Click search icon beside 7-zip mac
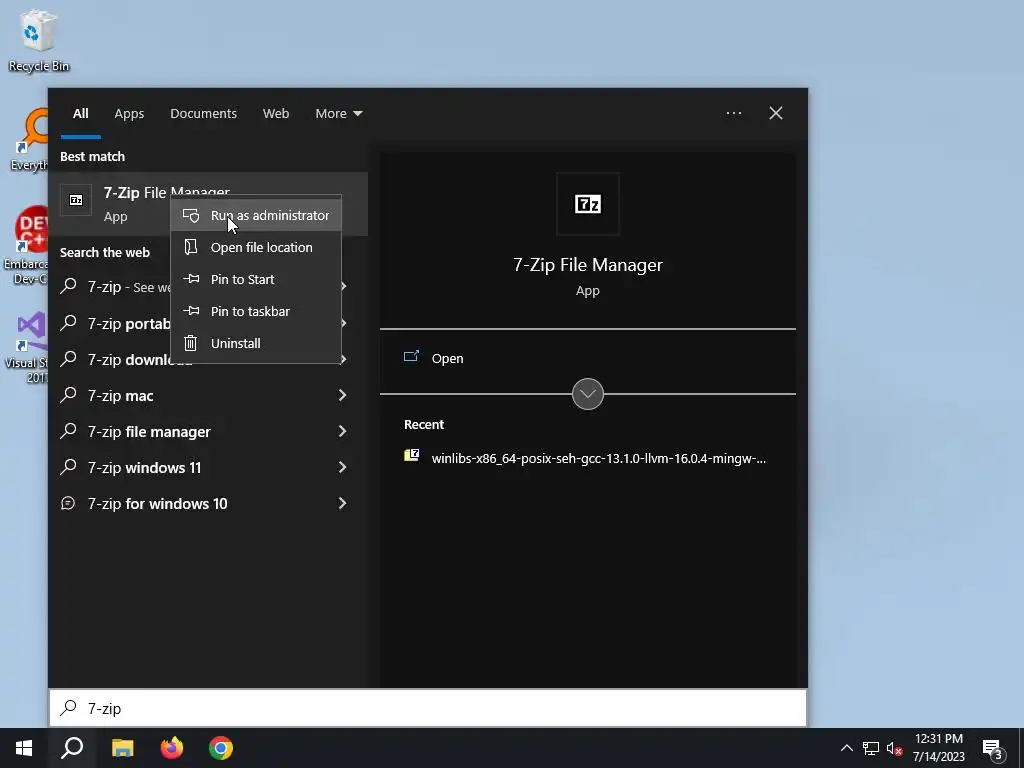Viewport: 1024px width, 768px height. pyautogui.click(x=69, y=394)
